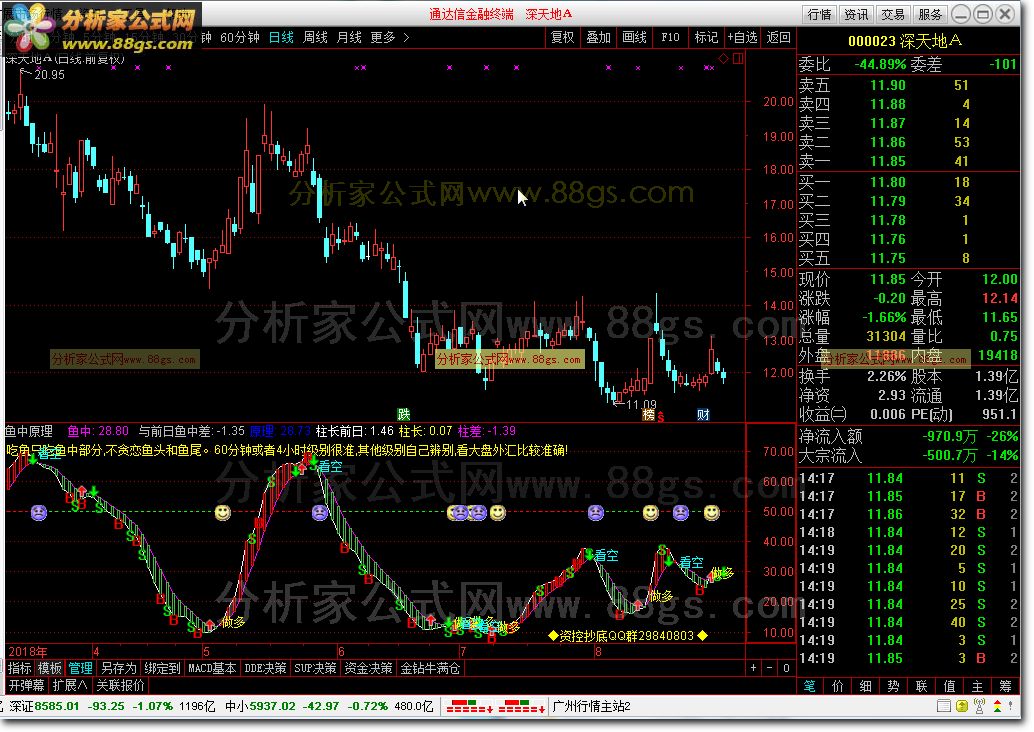Click the blue 财 marker on the price chart
Viewport: 1034px width, 732px height.
coord(703,414)
